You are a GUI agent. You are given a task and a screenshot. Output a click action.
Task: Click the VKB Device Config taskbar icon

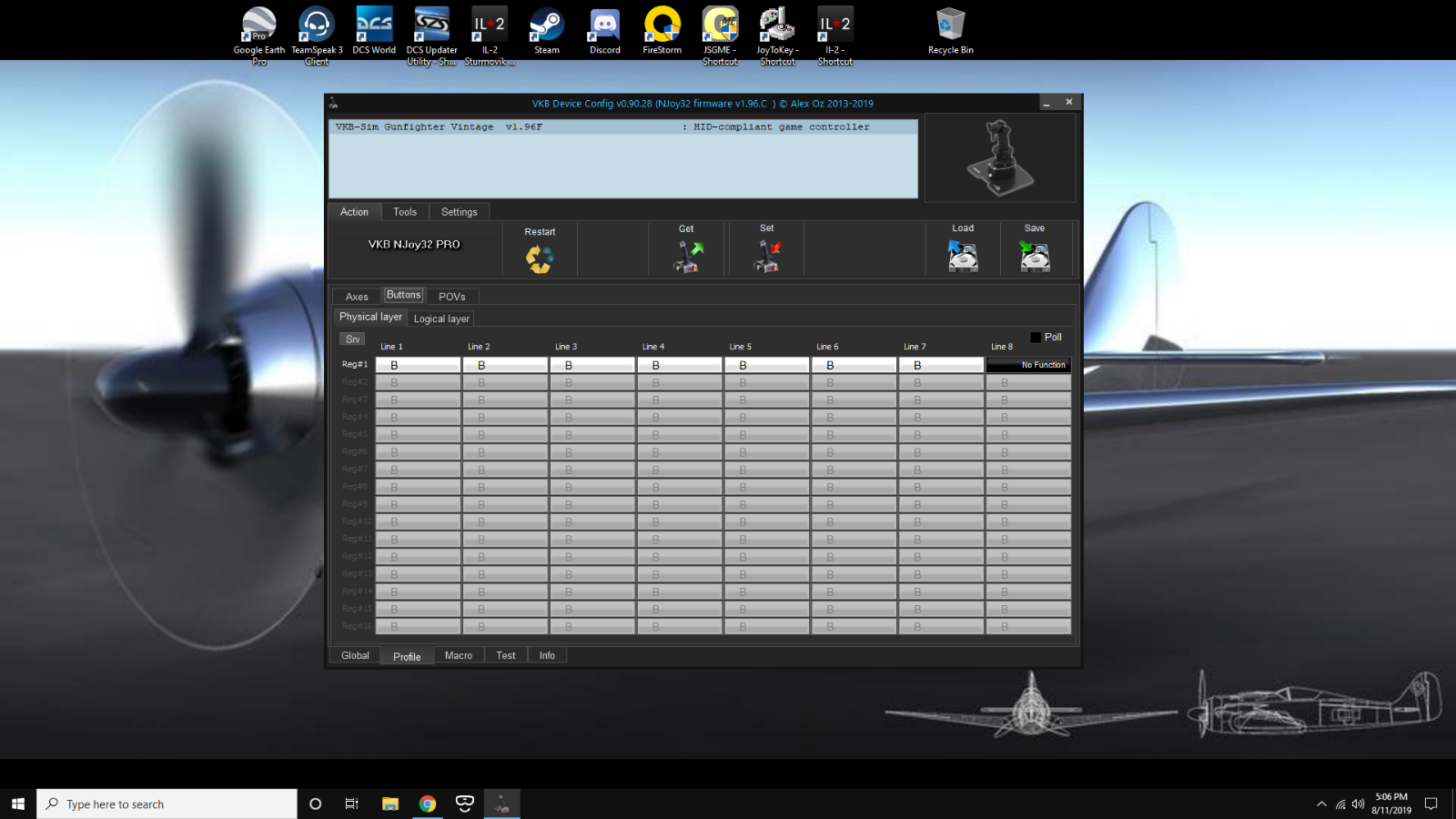501,804
